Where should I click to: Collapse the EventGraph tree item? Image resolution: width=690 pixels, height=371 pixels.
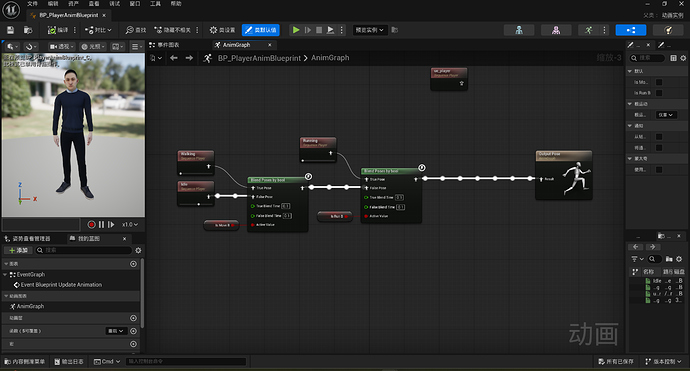point(5,274)
